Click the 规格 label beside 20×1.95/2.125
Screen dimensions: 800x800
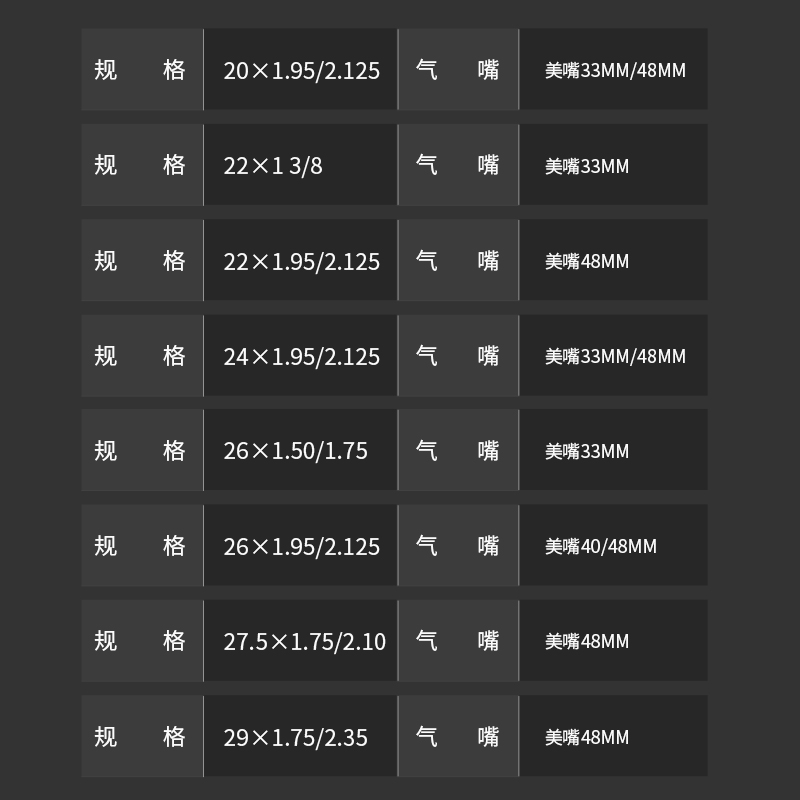141,70
